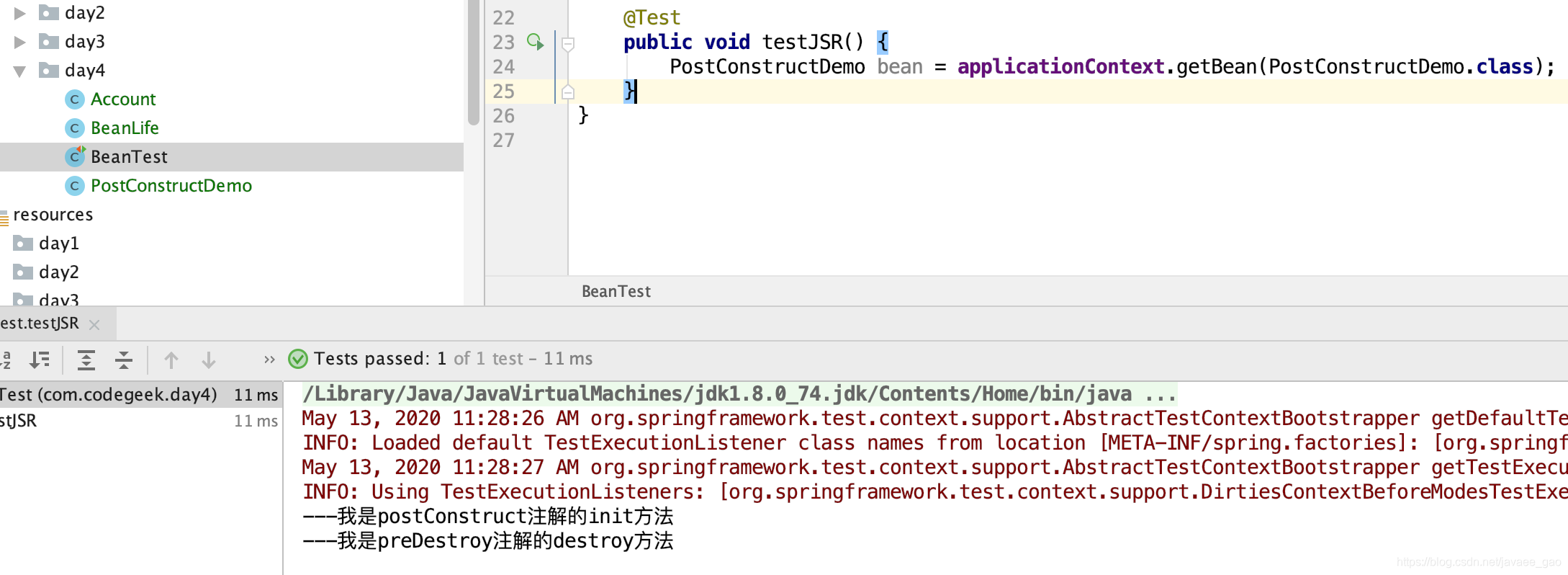The image size is (1568, 575).
Task: Click the PostConstructDemo class icon
Action: tap(75, 186)
